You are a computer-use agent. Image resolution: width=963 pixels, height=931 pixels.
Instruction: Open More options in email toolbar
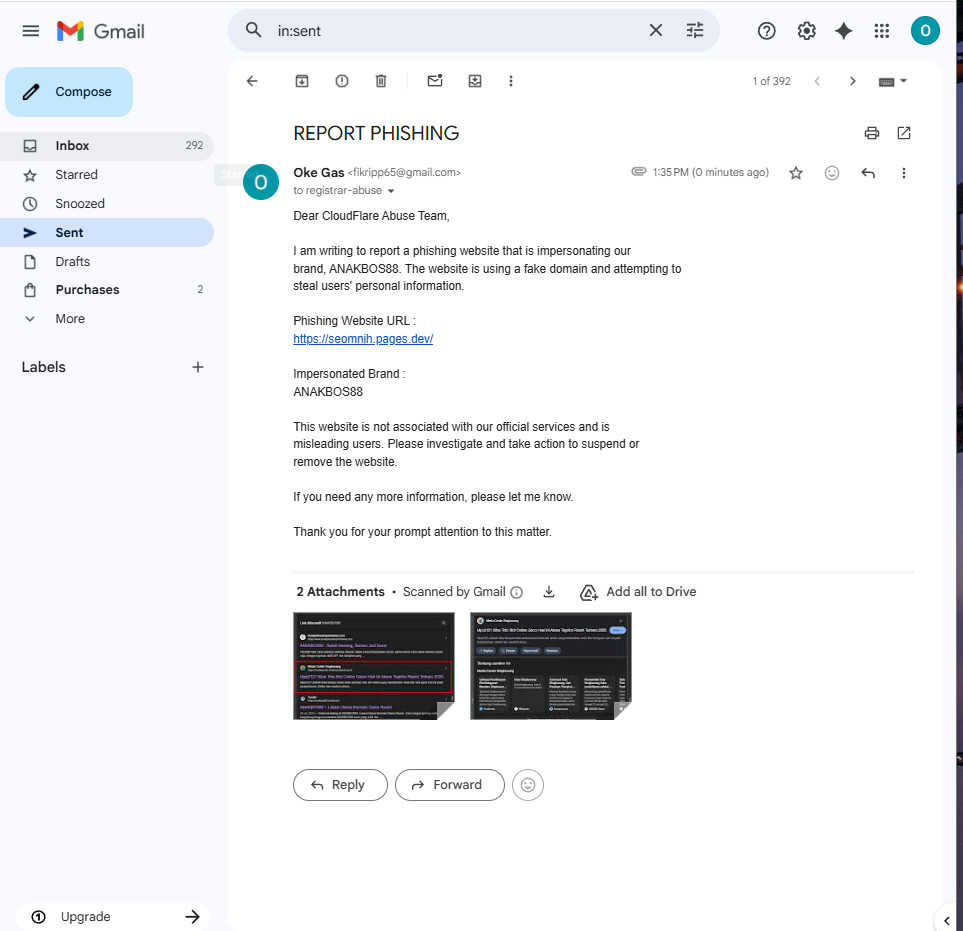(x=511, y=81)
